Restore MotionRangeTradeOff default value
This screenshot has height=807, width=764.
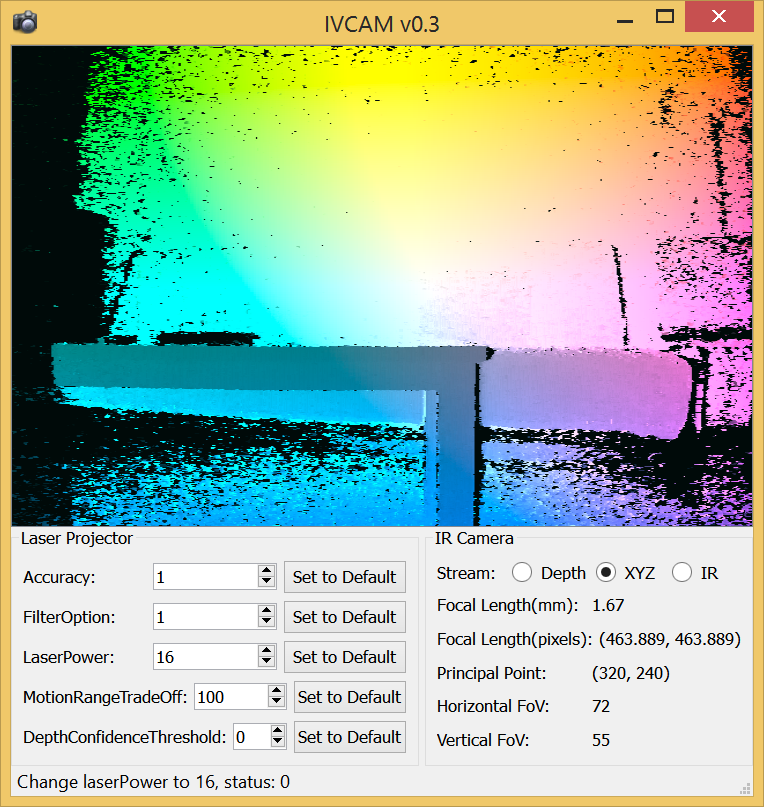pyautogui.click(x=349, y=697)
